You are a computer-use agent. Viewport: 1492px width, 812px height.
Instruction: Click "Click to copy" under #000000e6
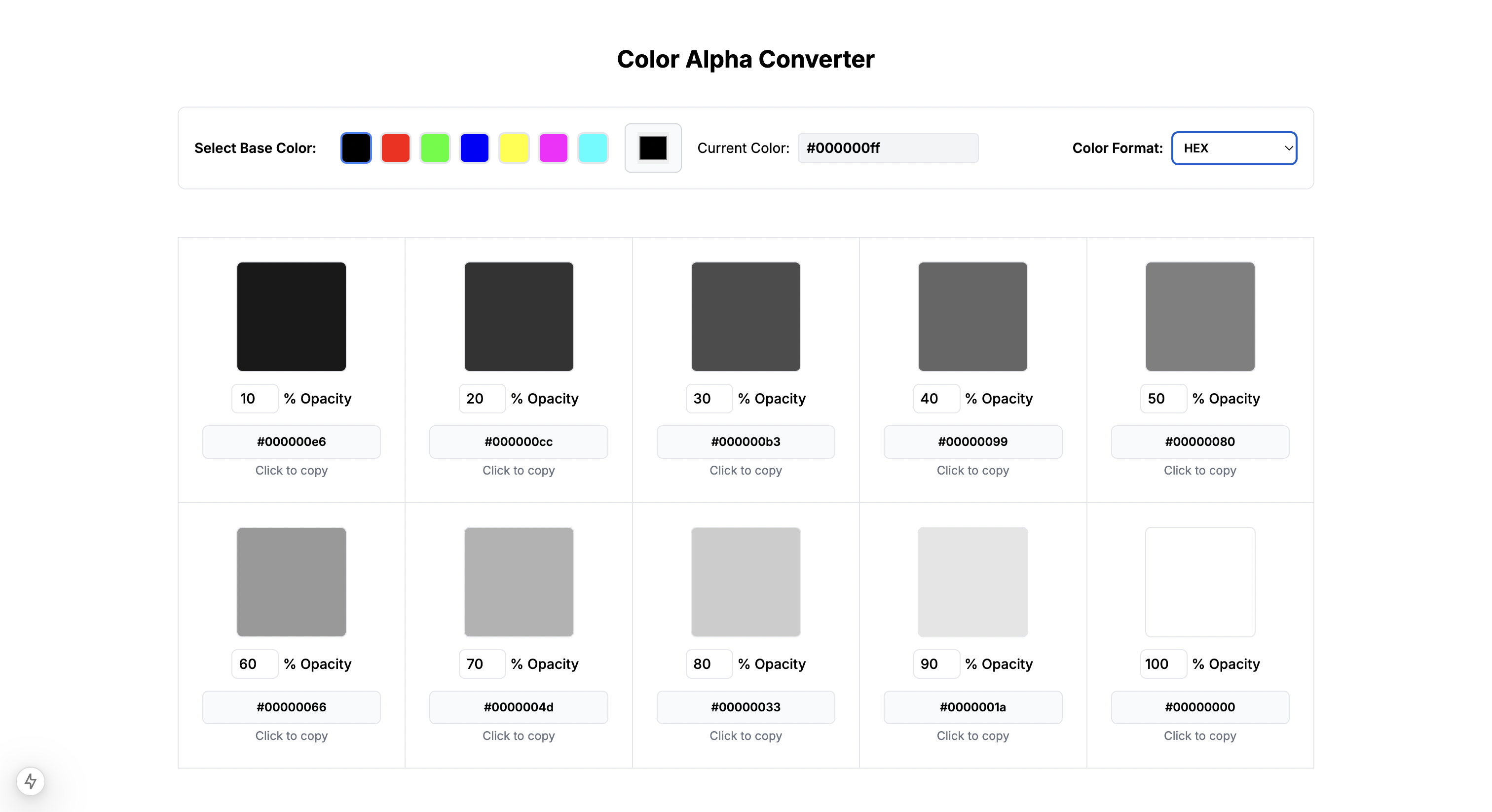pos(291,470)
